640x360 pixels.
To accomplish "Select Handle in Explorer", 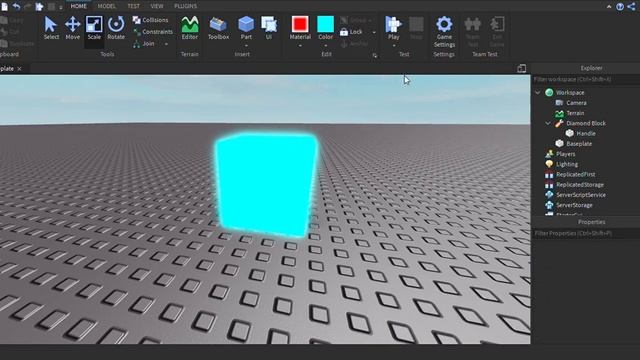I will tap(586, 133).
